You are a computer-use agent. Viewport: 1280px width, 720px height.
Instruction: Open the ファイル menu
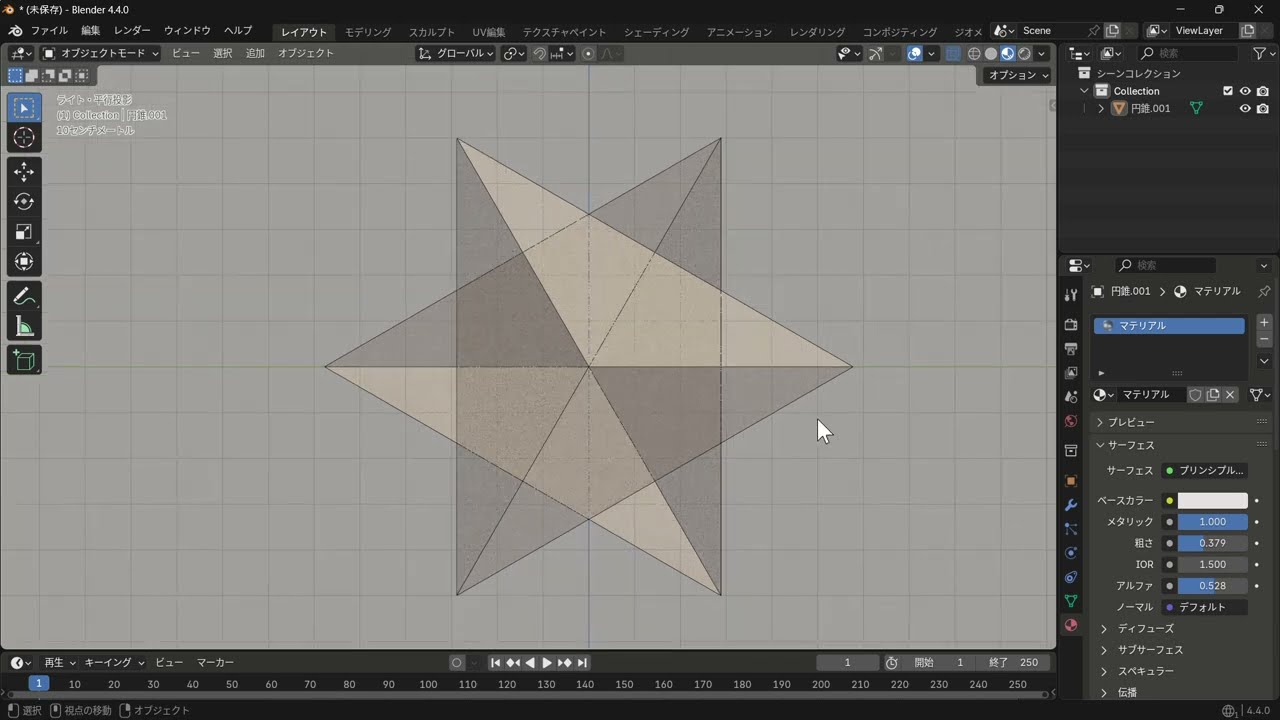pyautogui.click(x=49, y=31)
